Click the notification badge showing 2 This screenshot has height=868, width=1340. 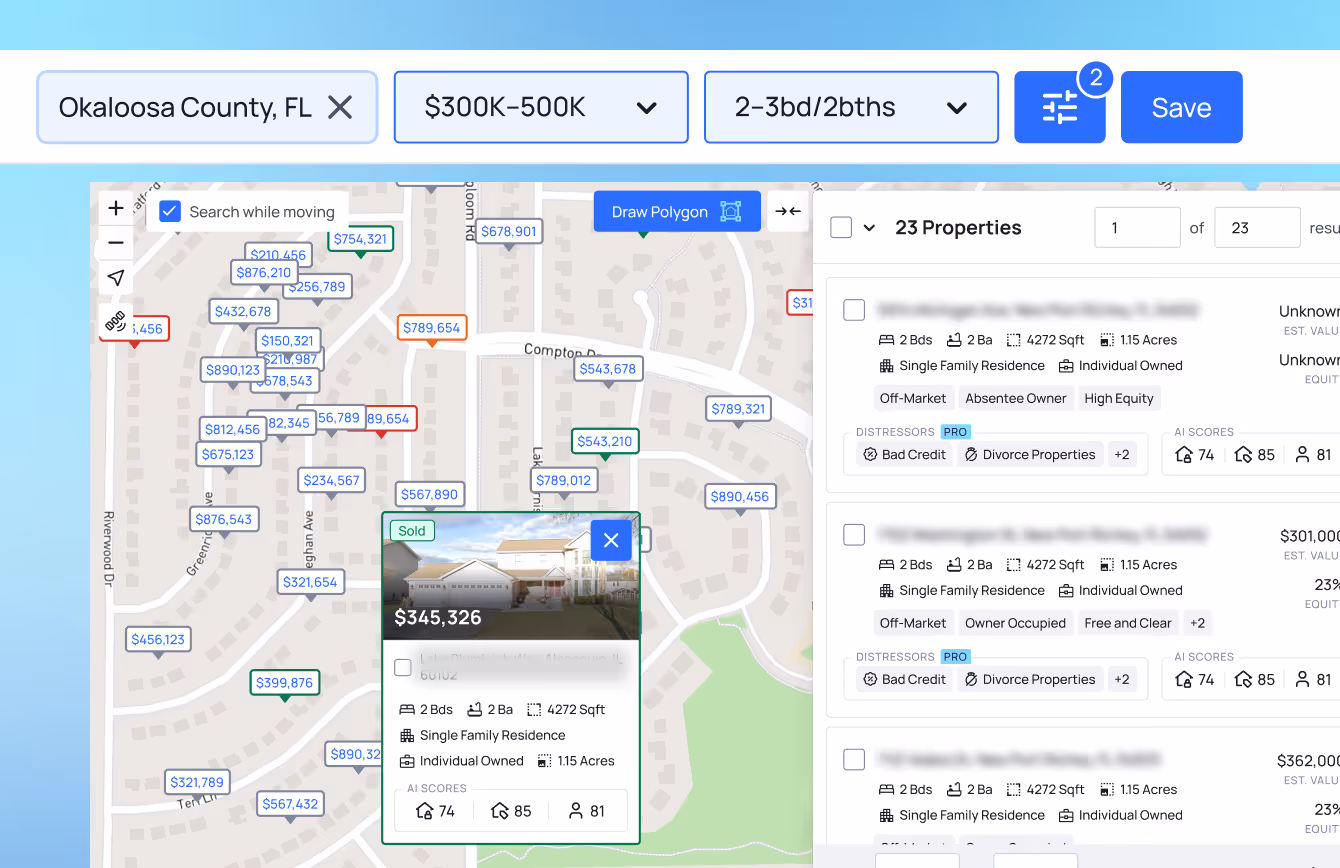click(x=1096, y=78)
